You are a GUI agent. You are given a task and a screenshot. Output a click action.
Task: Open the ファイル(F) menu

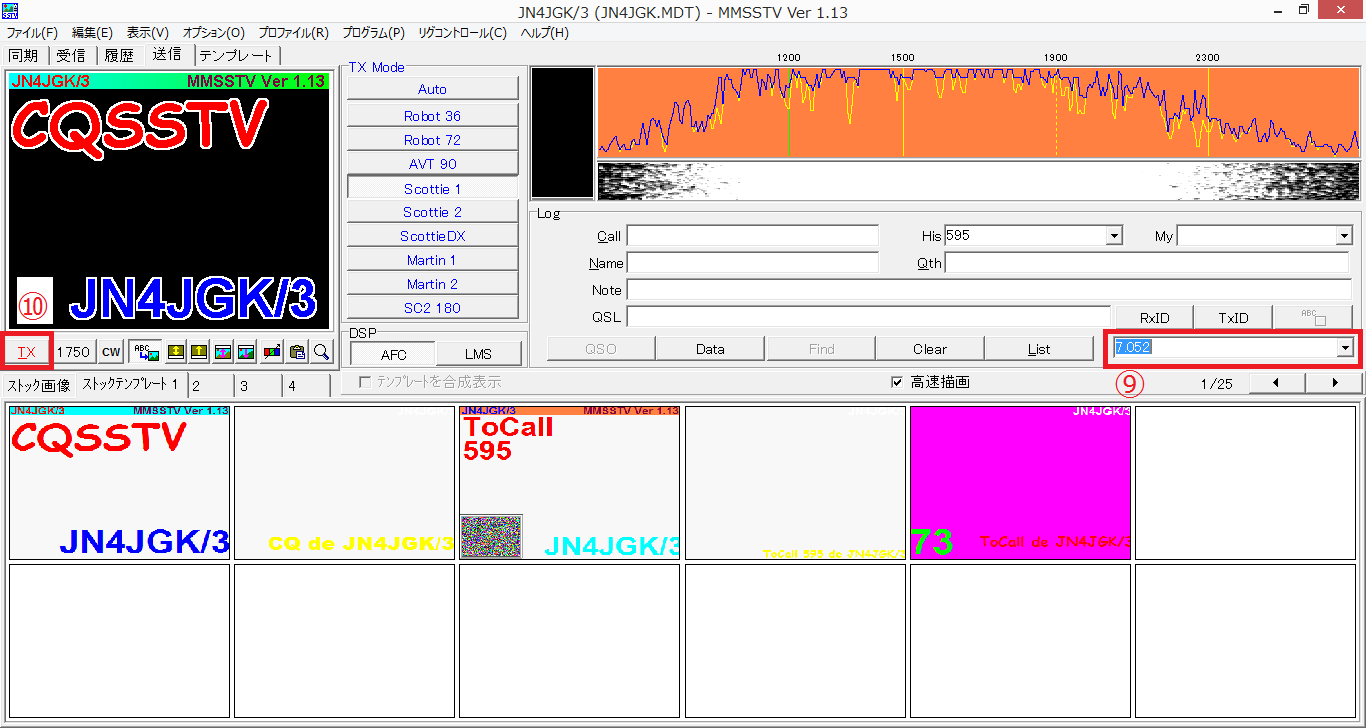pyautogui.click(x=33, y=33)
